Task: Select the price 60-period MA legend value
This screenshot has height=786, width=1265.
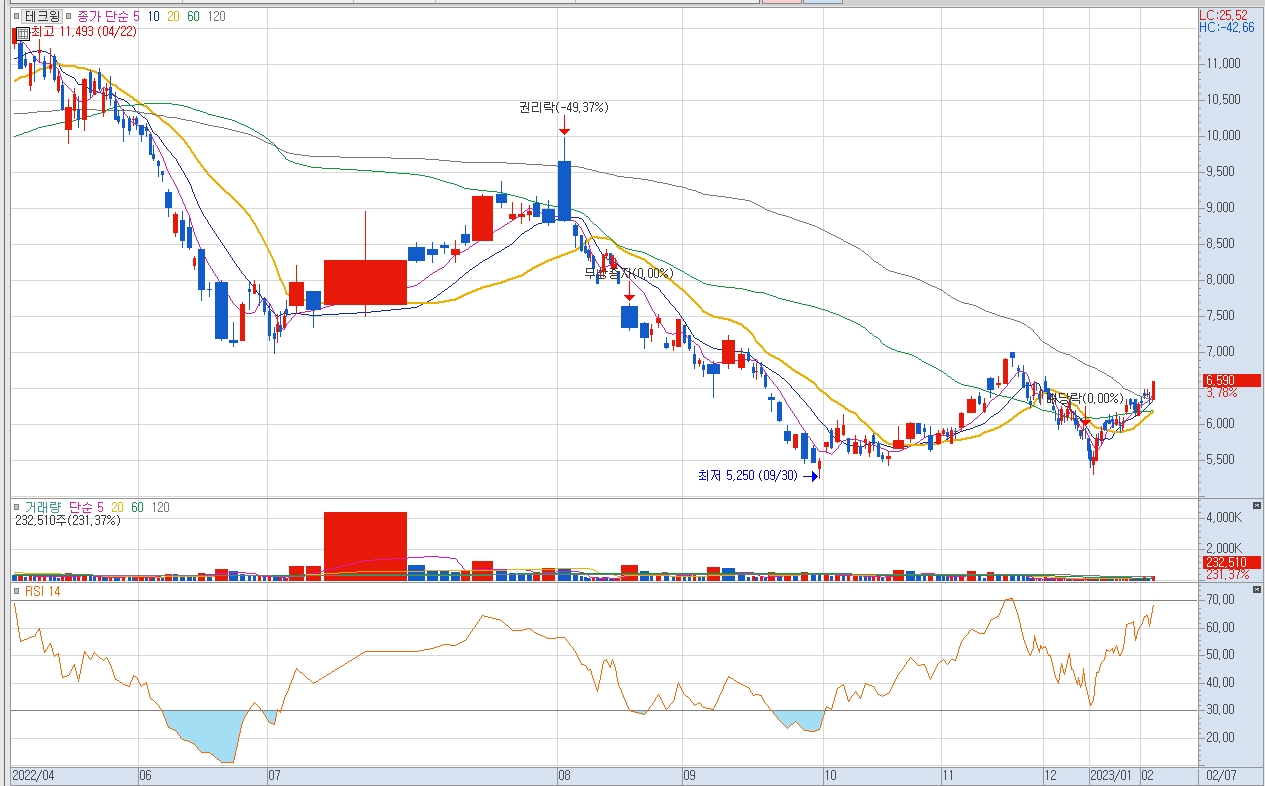Action: (x=195, y=17)
